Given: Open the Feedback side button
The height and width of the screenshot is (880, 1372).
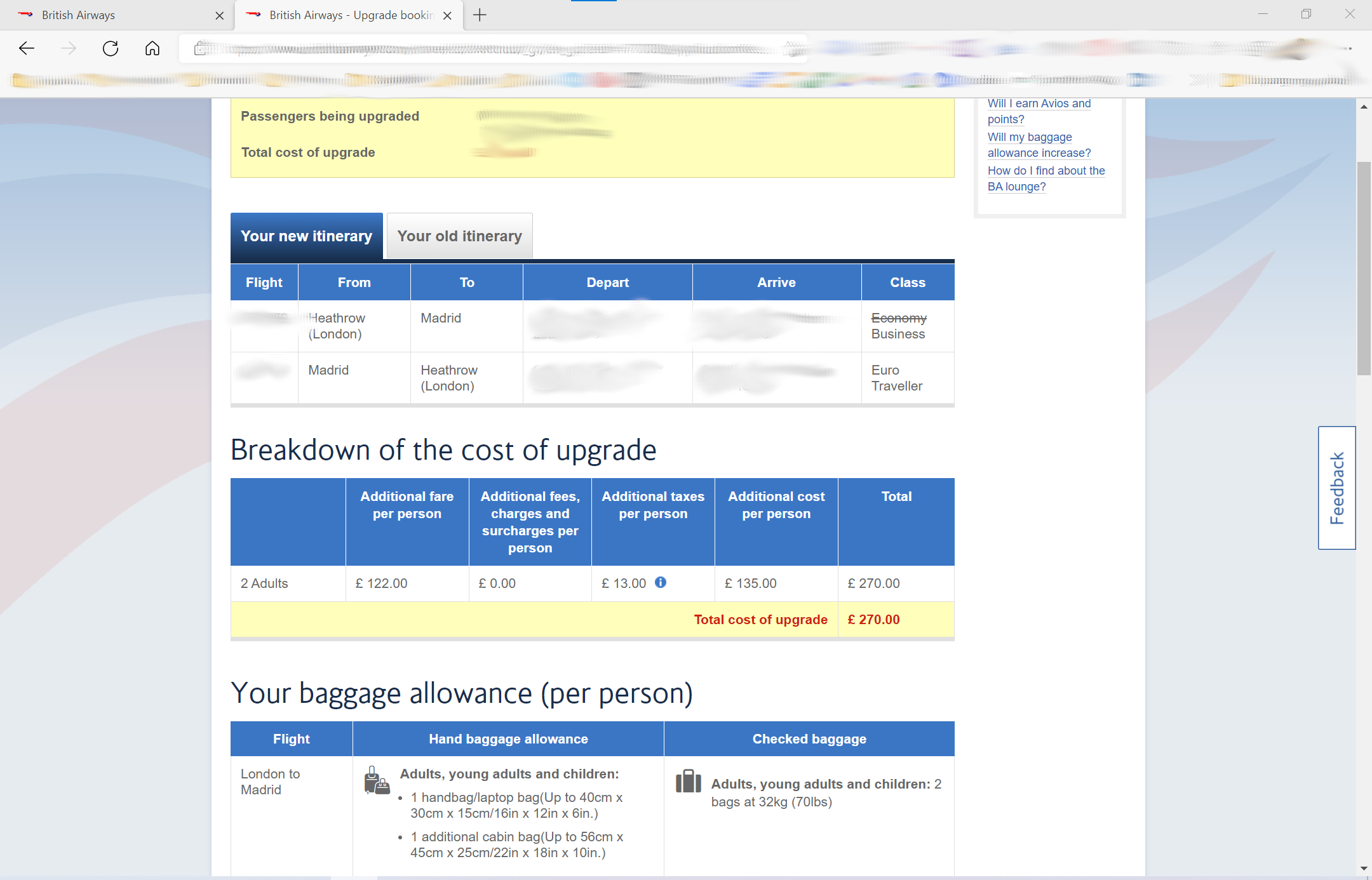Looking at the screenshot, I should (1337, 488).
